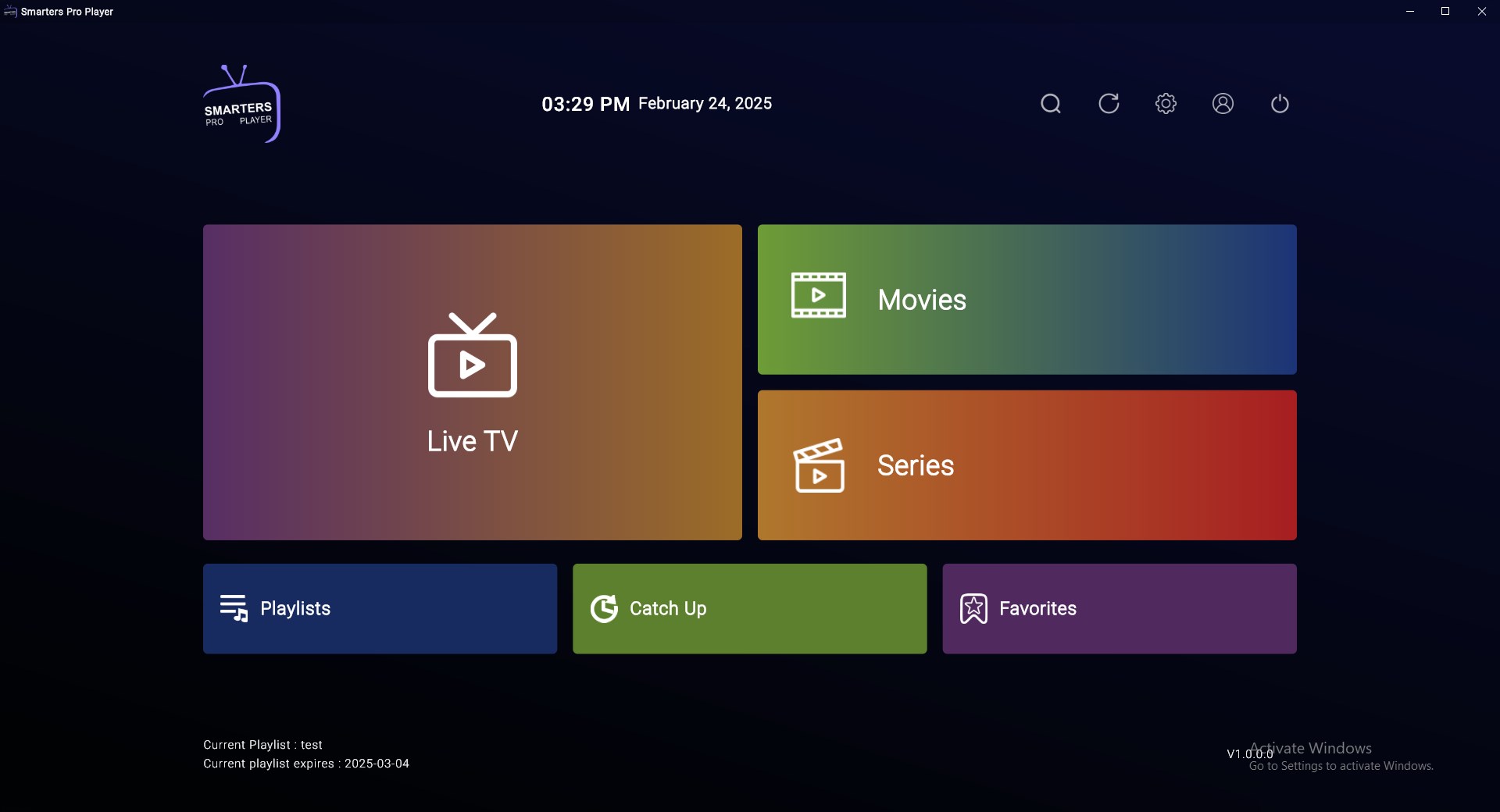Click the Catch Up clock icon

point(604,608)
